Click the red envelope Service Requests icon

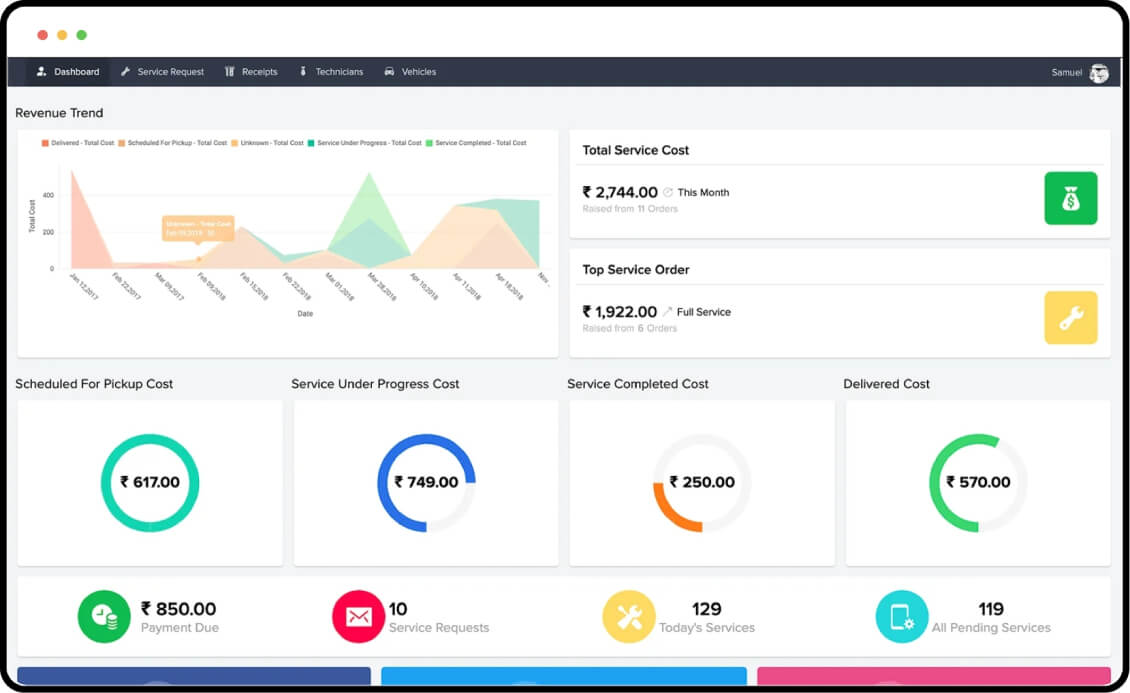pyautogui.click(x=358, y=617)
